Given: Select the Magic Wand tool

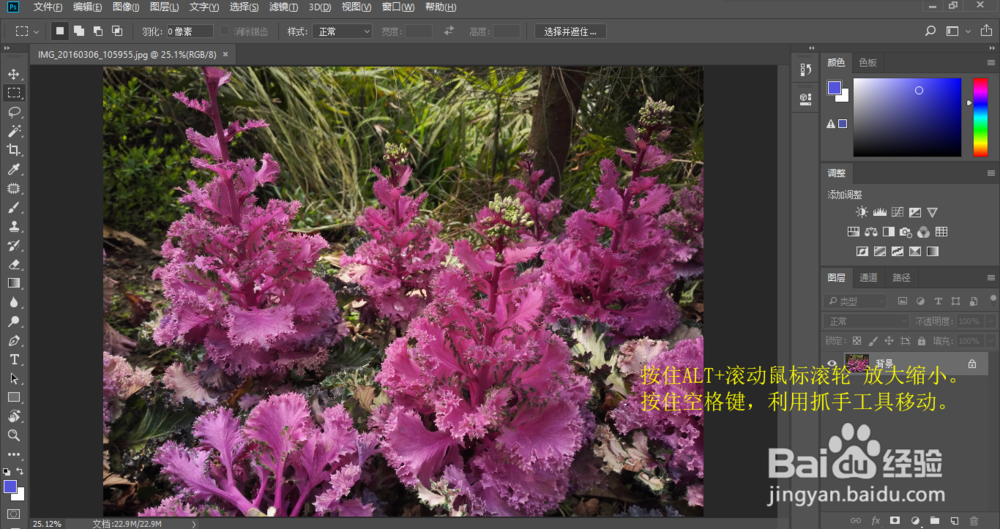Looking at the screenshot, I should 13,131.
